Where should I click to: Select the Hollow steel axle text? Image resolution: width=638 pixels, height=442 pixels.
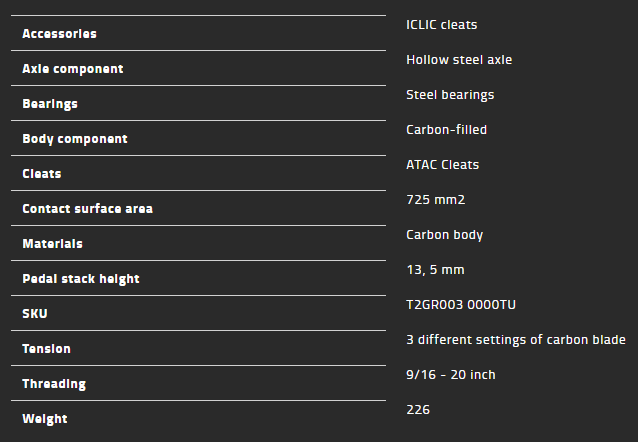click(x=459, y=59)
